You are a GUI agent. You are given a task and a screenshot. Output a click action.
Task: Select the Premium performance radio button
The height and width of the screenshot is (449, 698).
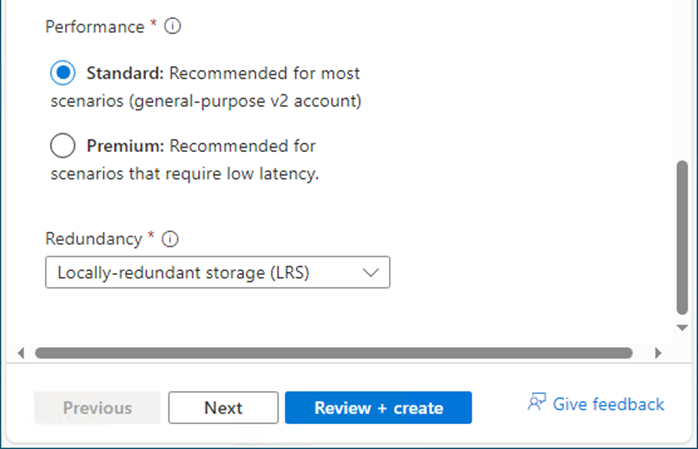[63, 146]
